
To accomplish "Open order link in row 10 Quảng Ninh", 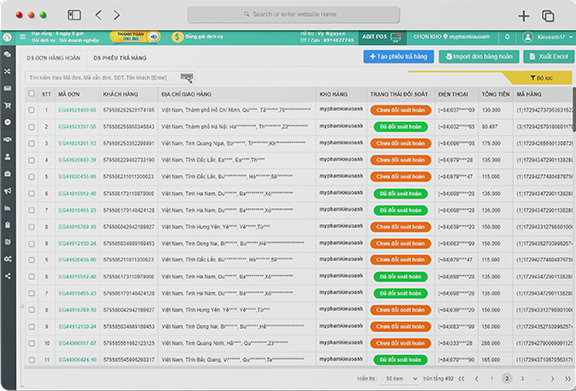I will (x=77, y=343).
